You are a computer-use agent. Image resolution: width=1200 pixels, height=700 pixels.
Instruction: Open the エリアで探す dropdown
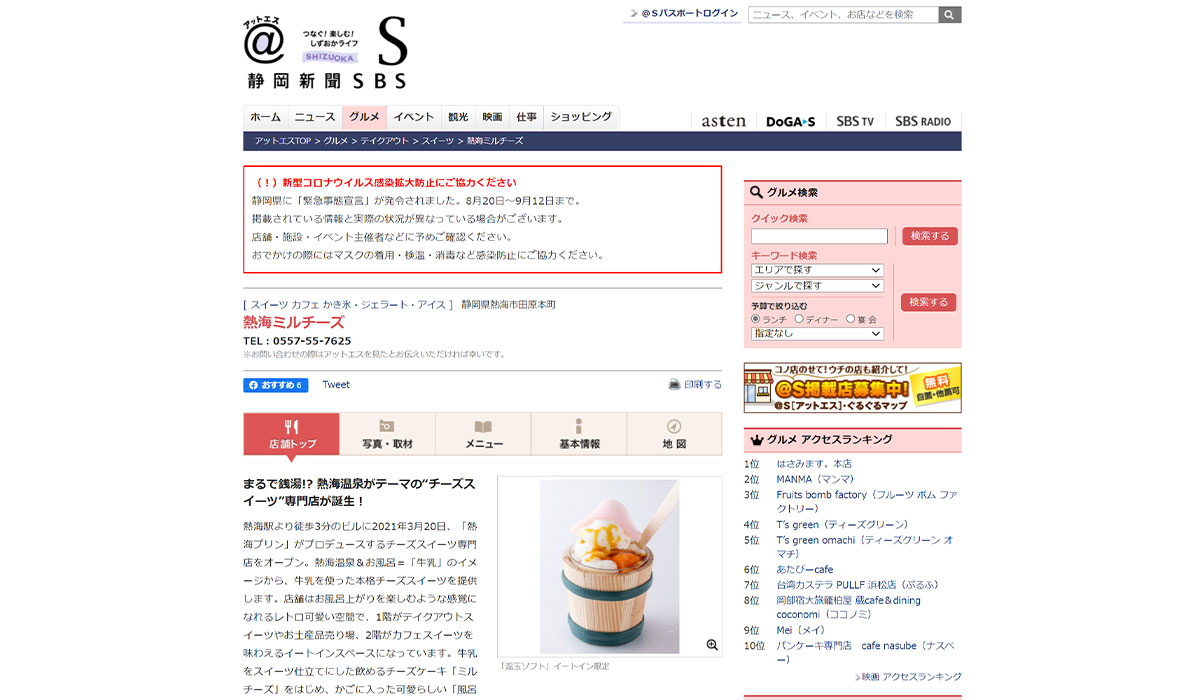pos(817,270)
